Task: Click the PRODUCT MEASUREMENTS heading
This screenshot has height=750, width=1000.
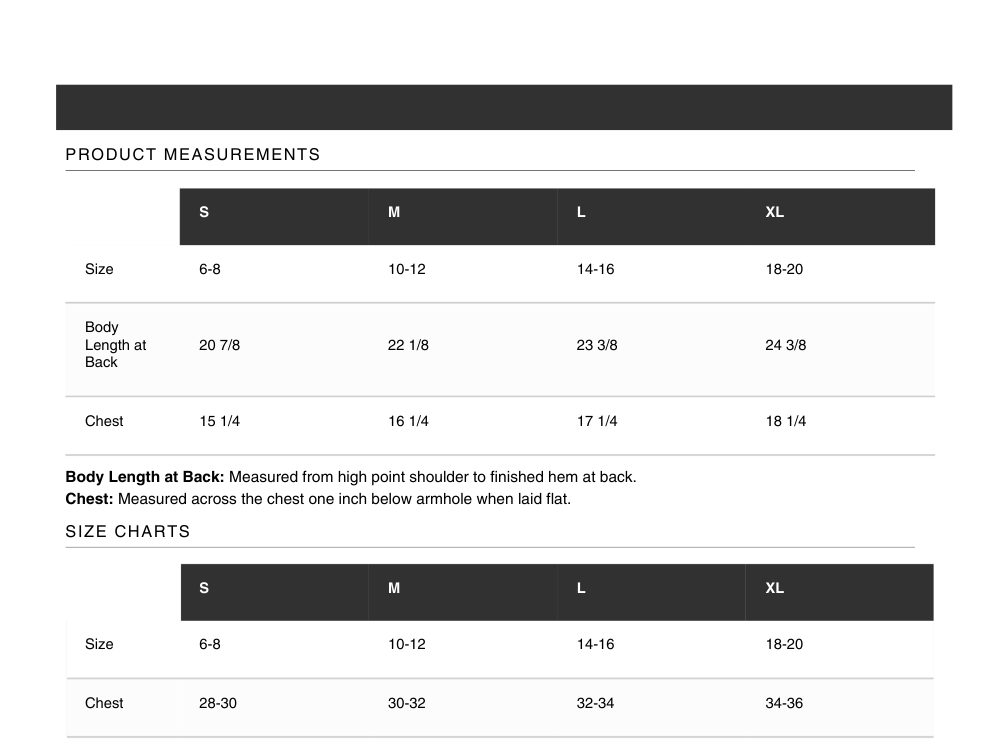Action: [193, 155]
